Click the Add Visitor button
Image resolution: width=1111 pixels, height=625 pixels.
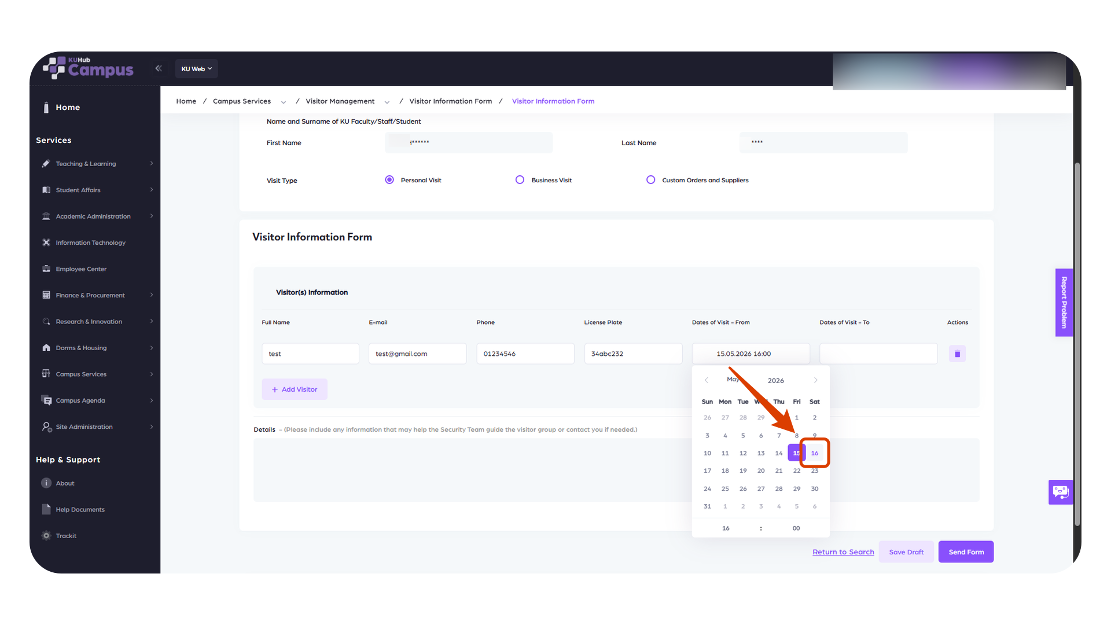pos(295,389)
